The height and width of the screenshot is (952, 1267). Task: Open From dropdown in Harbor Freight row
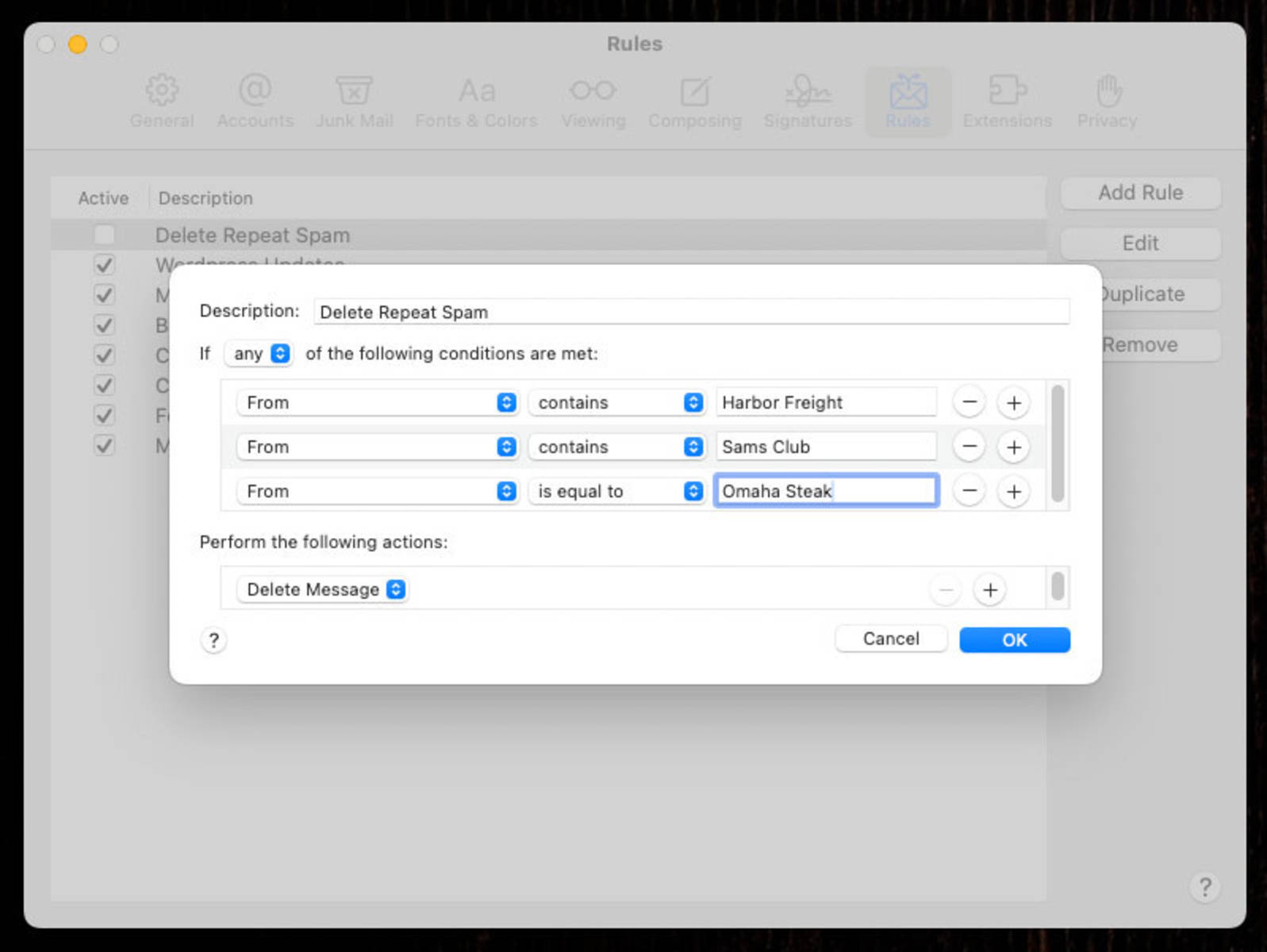coord(378,402)
